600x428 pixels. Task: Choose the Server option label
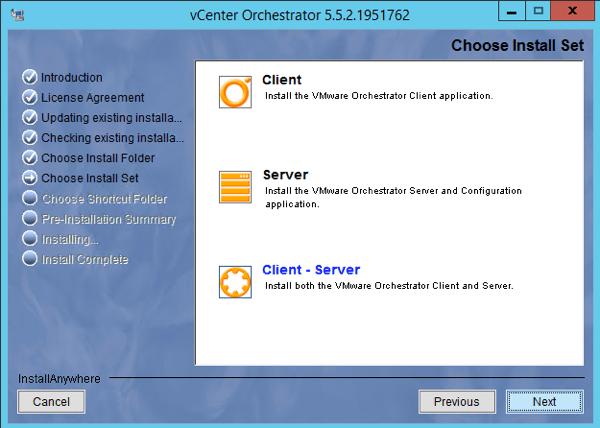pyautogui.click(x=284, y=175)
